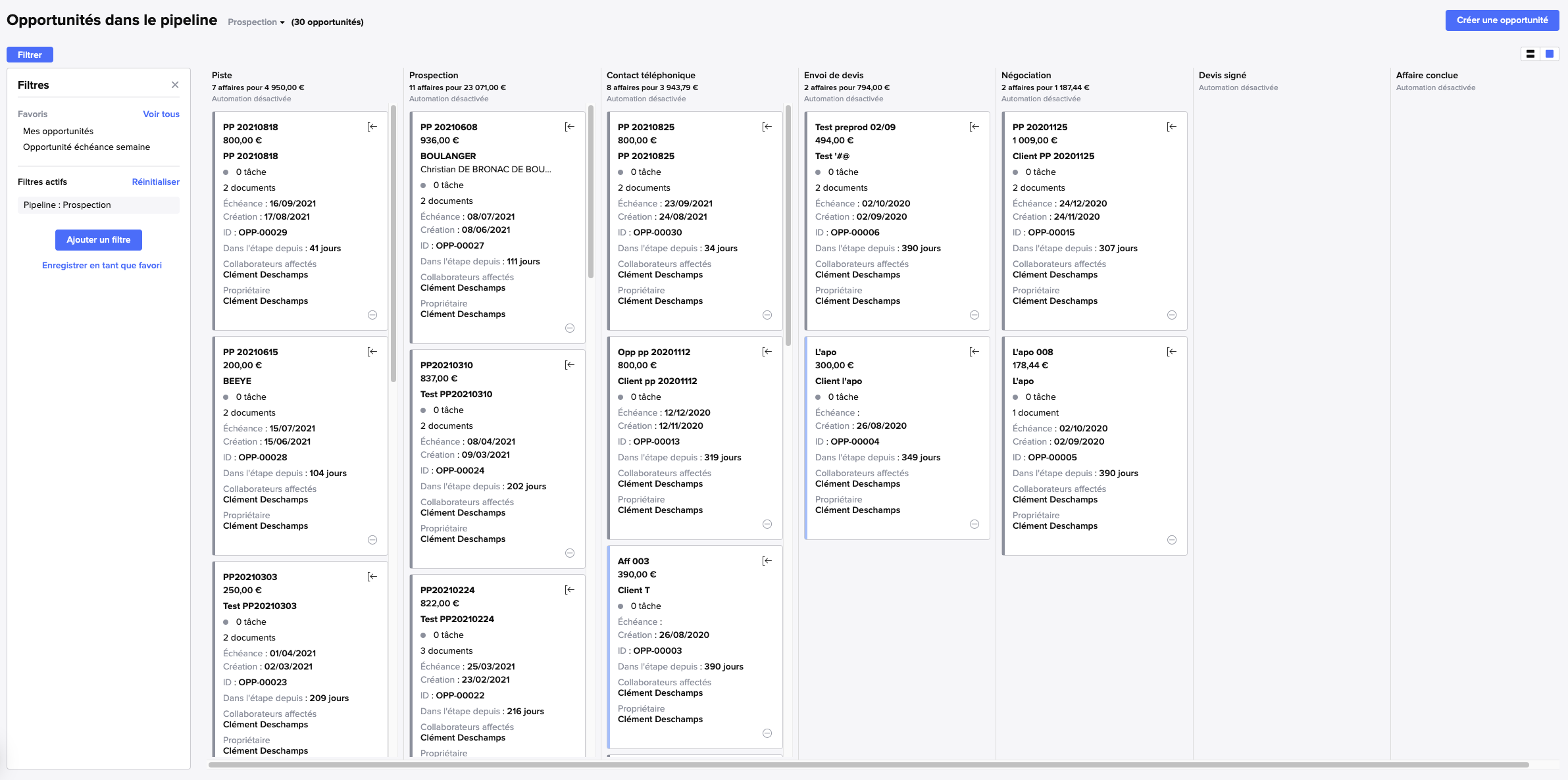Screen dimensions: 1568x780
Task: Click Client T on Aff 003 card
Action: pyautogui.click(x=634, y=590)
